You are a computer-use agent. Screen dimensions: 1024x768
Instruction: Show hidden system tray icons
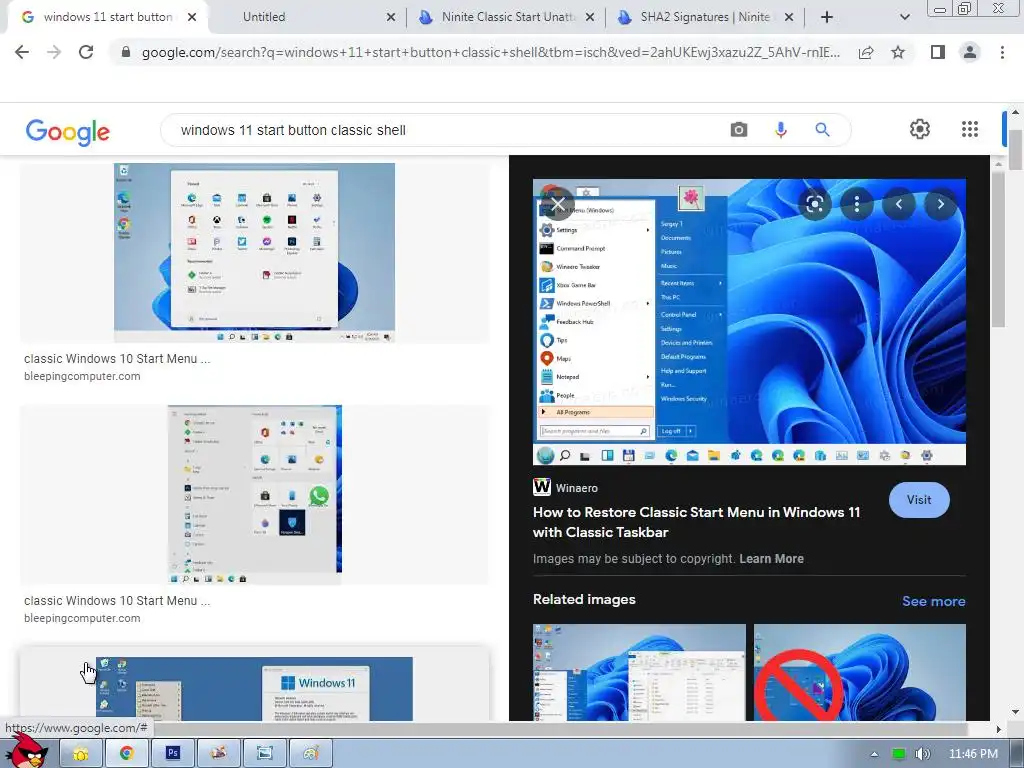click(874, 754)
